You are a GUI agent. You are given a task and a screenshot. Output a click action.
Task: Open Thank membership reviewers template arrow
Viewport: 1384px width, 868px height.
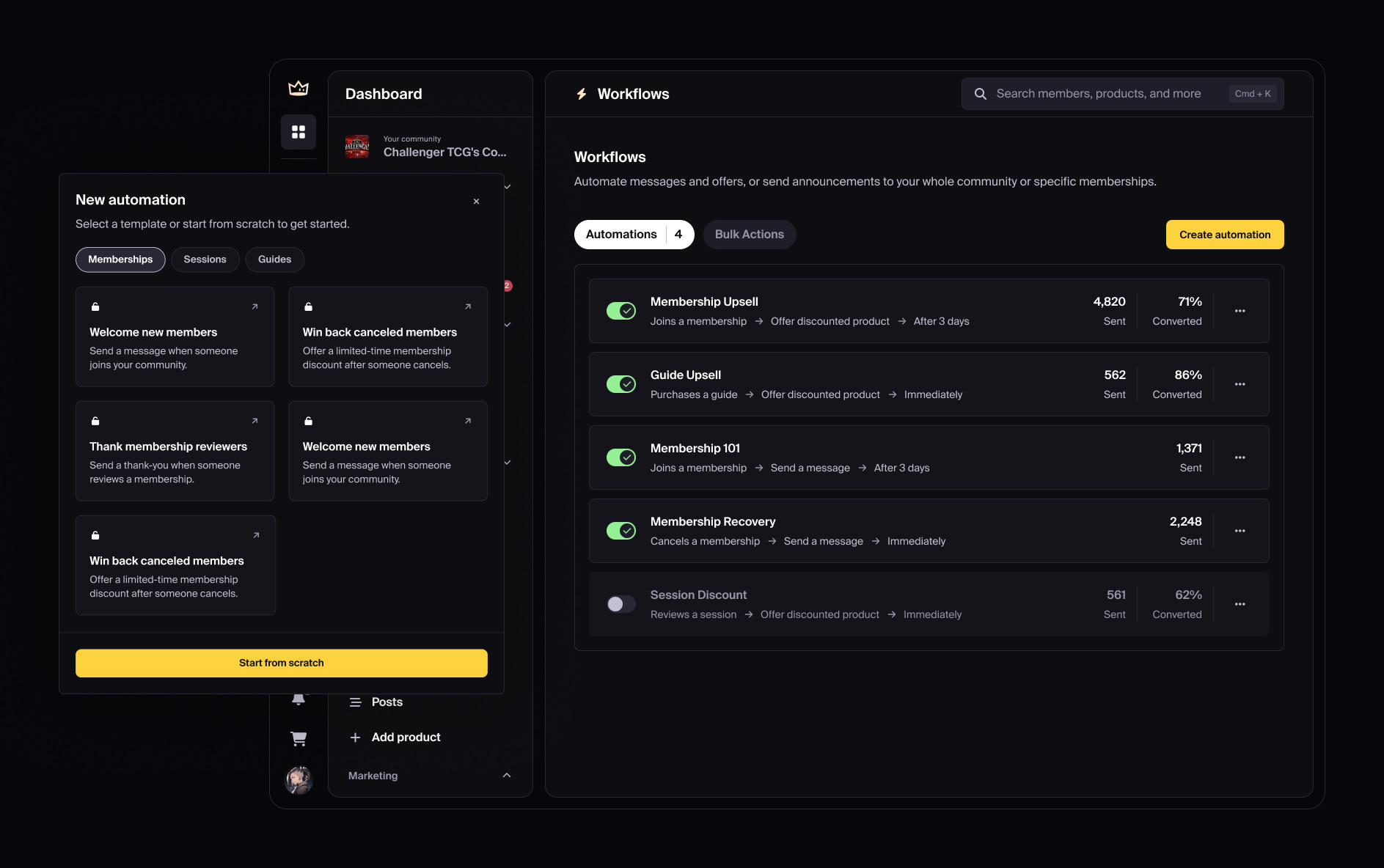(255, 421)
